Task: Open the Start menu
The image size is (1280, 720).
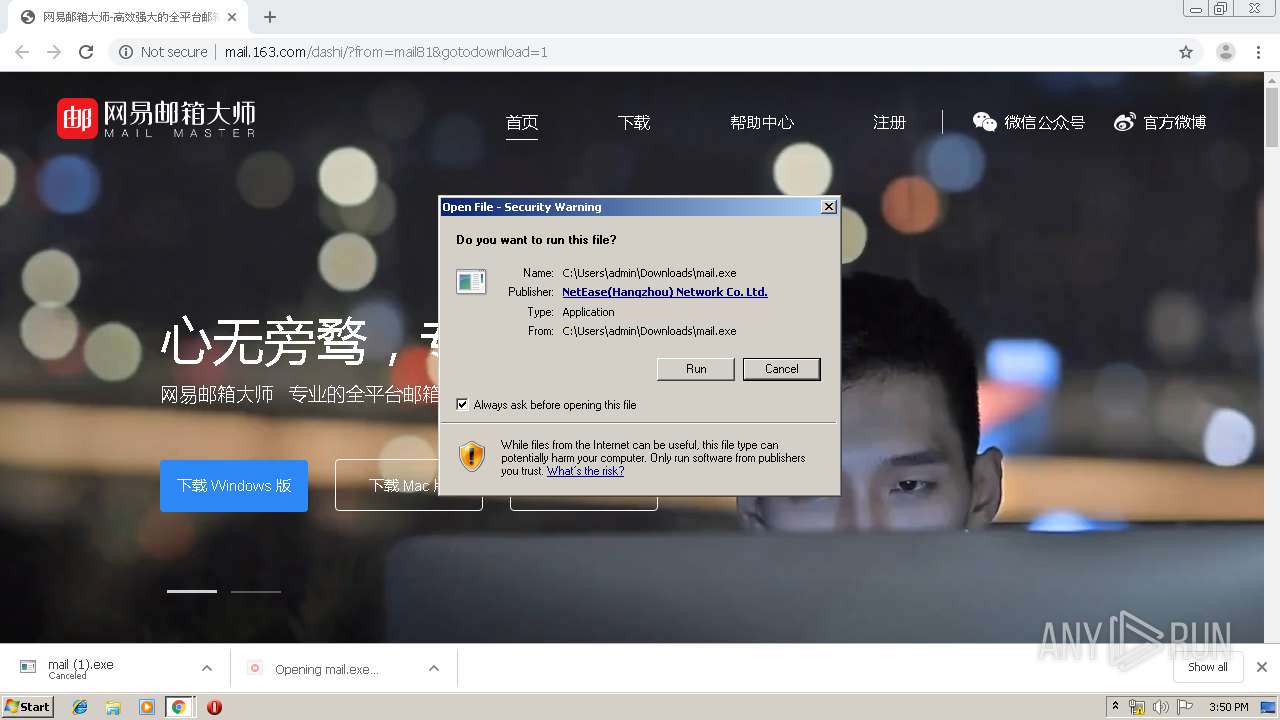Action: [x=27, y=707]
